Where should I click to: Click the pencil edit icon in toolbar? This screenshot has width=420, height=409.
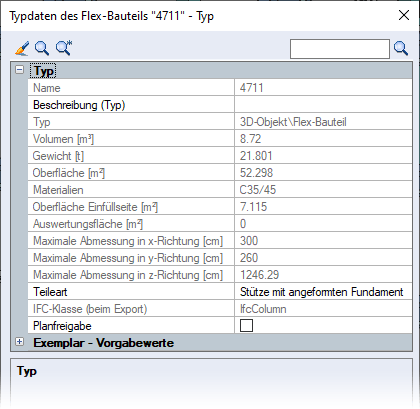(22, 48)
